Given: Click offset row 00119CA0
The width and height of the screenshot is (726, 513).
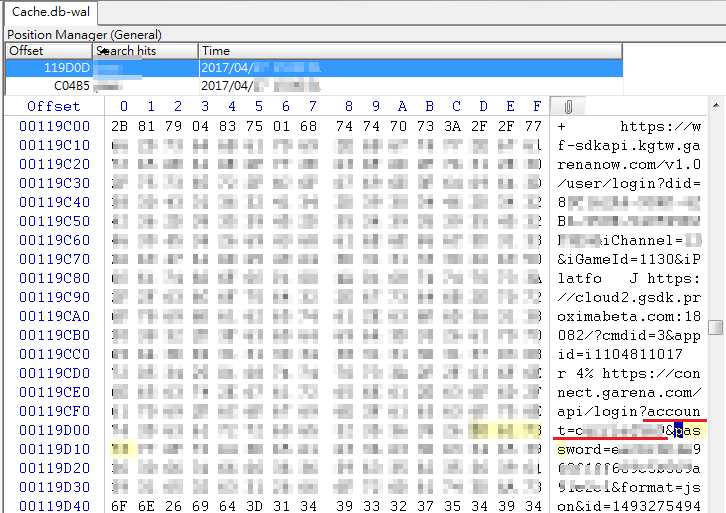Looking at the screenshot, I should [55, 316].
